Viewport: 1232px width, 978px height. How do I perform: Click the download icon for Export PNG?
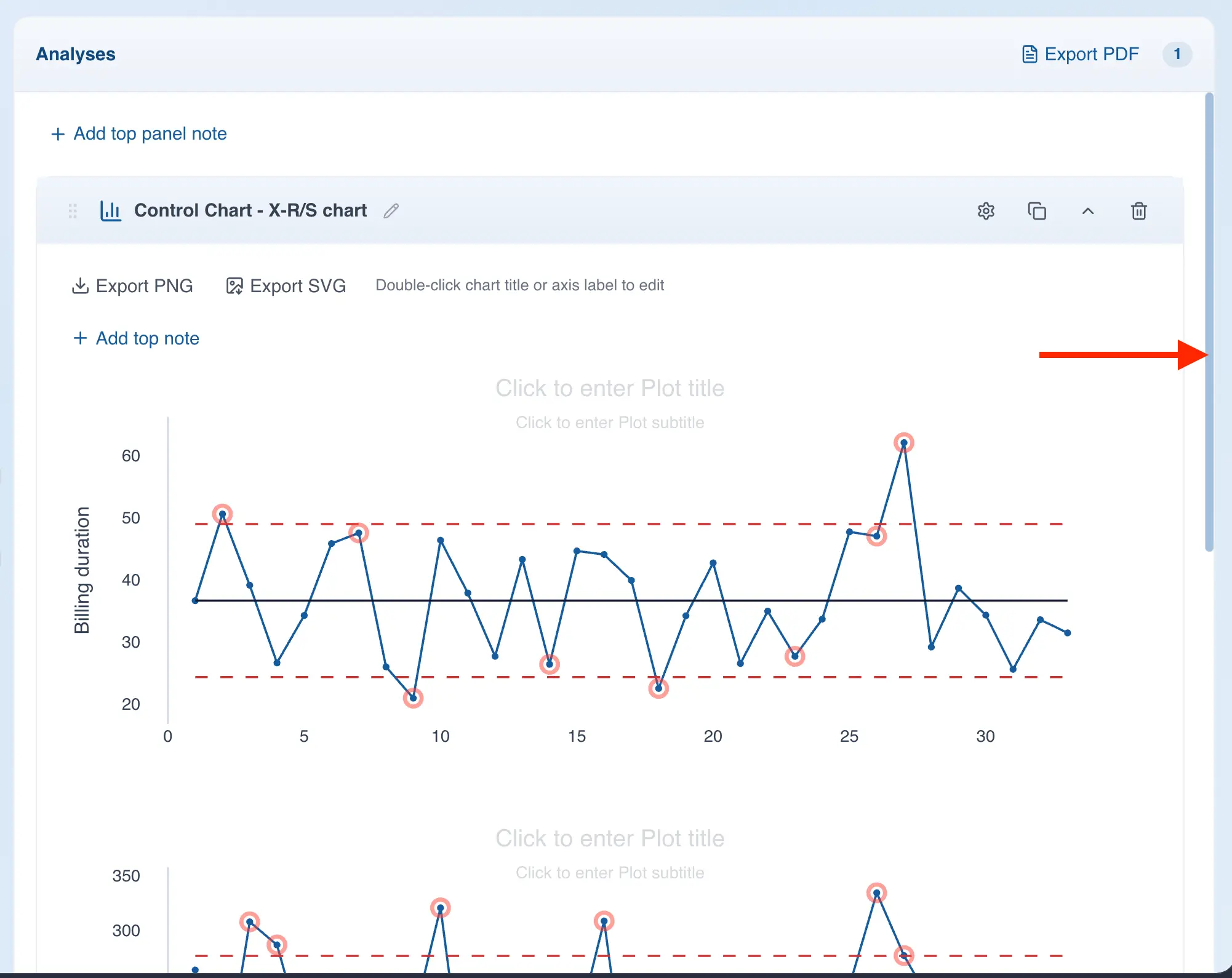pos(80,286)
